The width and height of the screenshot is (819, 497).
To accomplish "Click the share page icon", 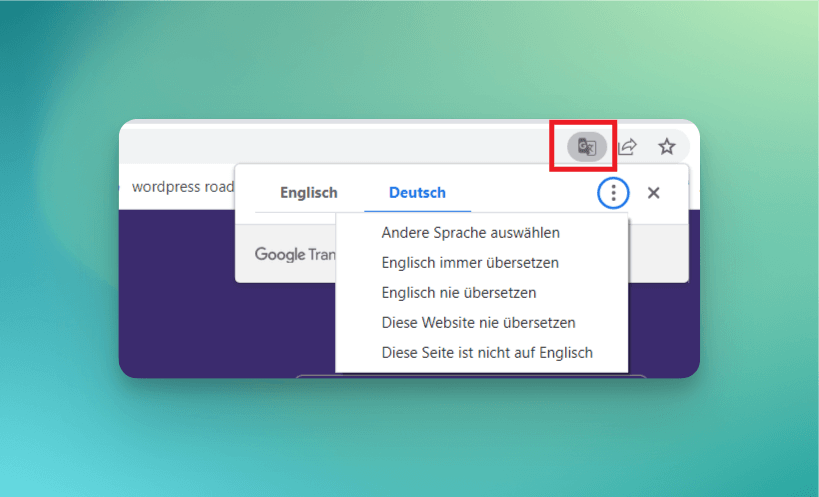I will [627, 147].
